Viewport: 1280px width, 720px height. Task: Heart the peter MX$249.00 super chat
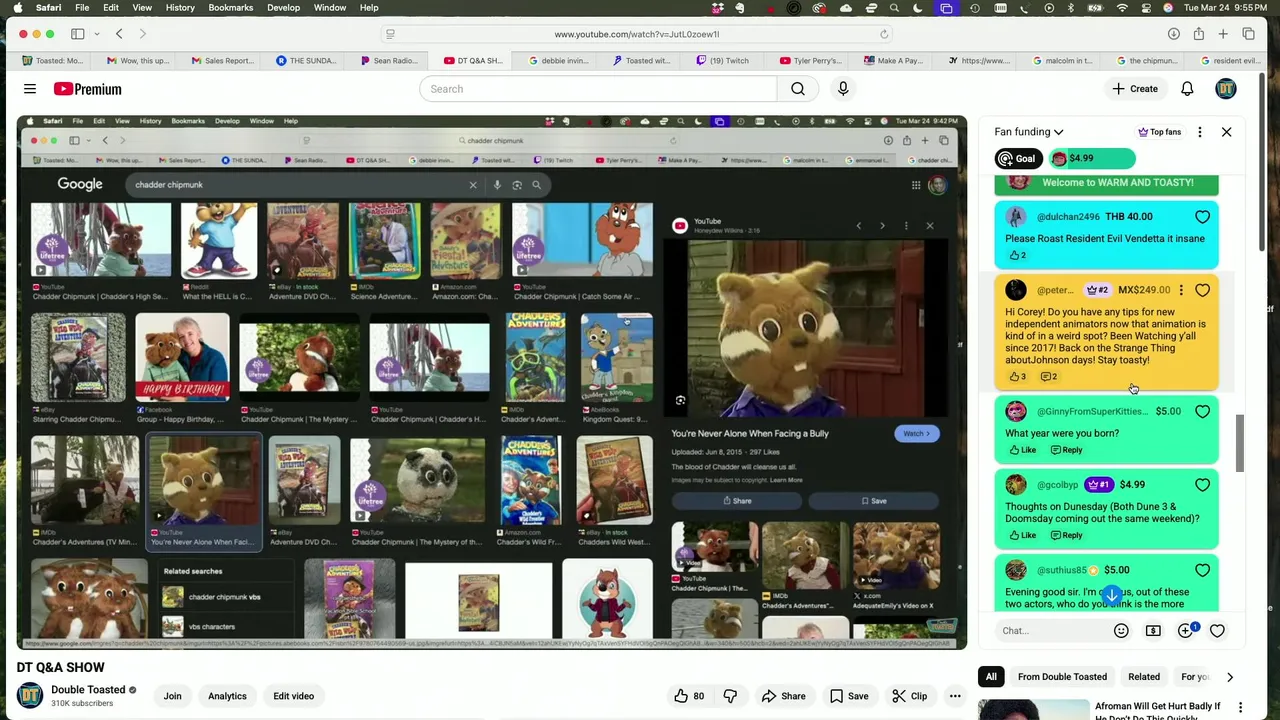click(x=1202, y=290)
